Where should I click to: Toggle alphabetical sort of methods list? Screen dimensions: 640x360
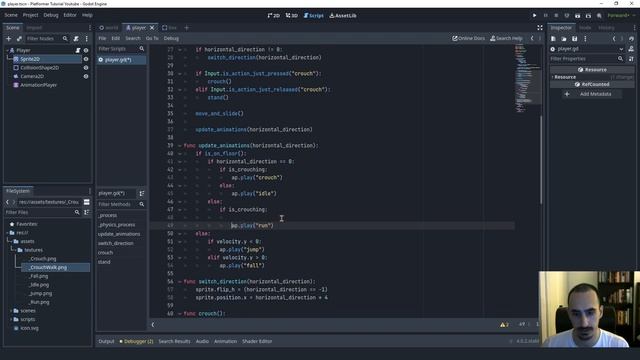pyautogui.click(x=142, y=193)
